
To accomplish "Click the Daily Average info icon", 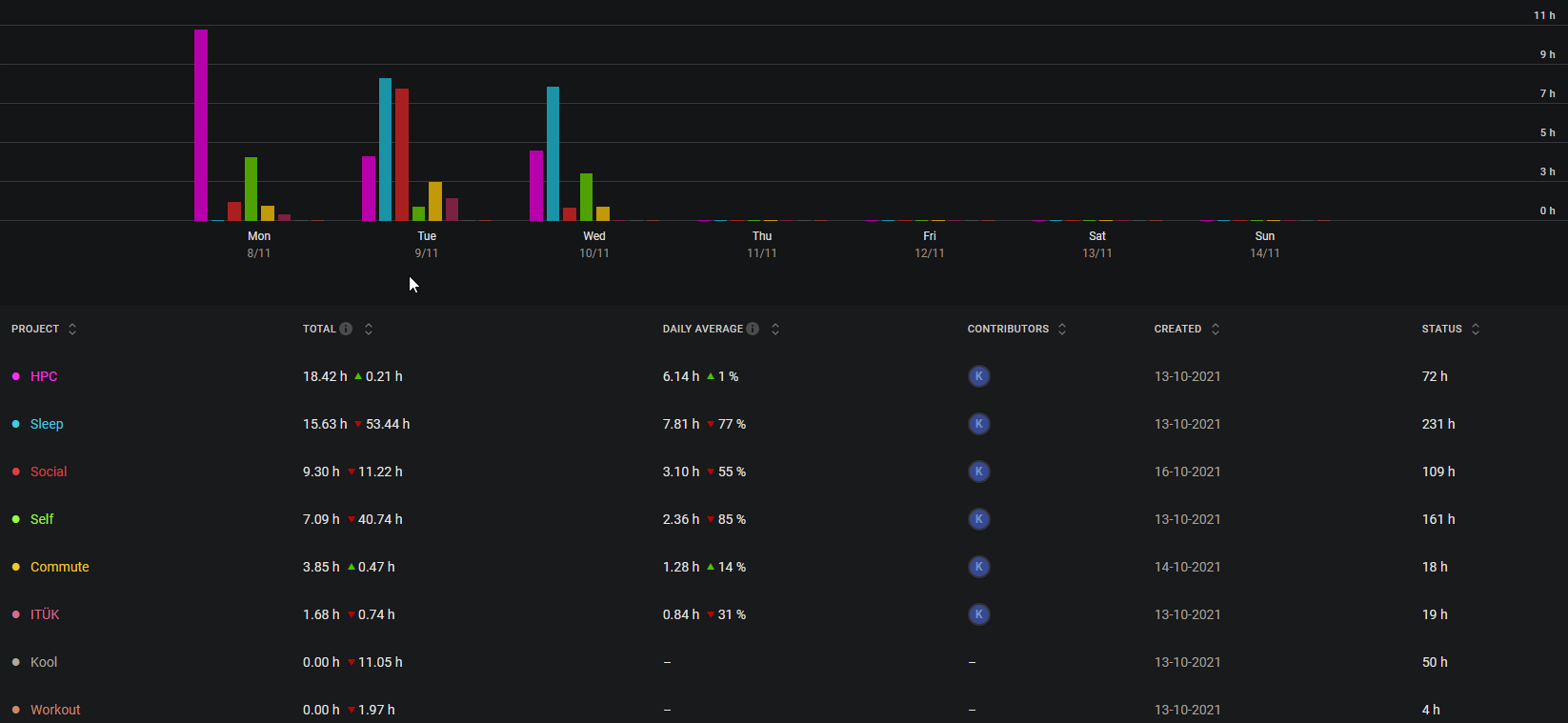I will (x=753, y=329).
